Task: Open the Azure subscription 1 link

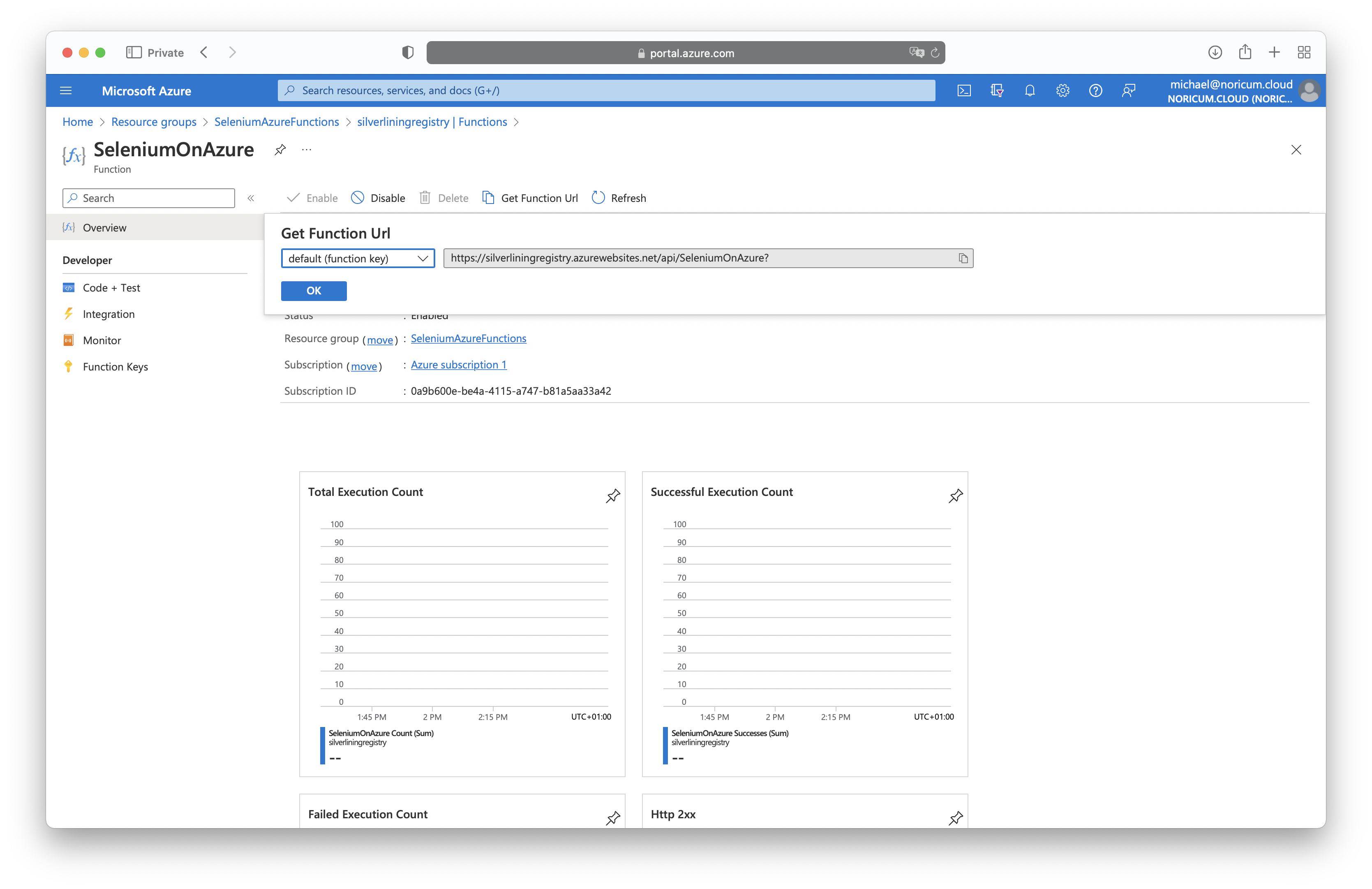Action: pos(458,365)
